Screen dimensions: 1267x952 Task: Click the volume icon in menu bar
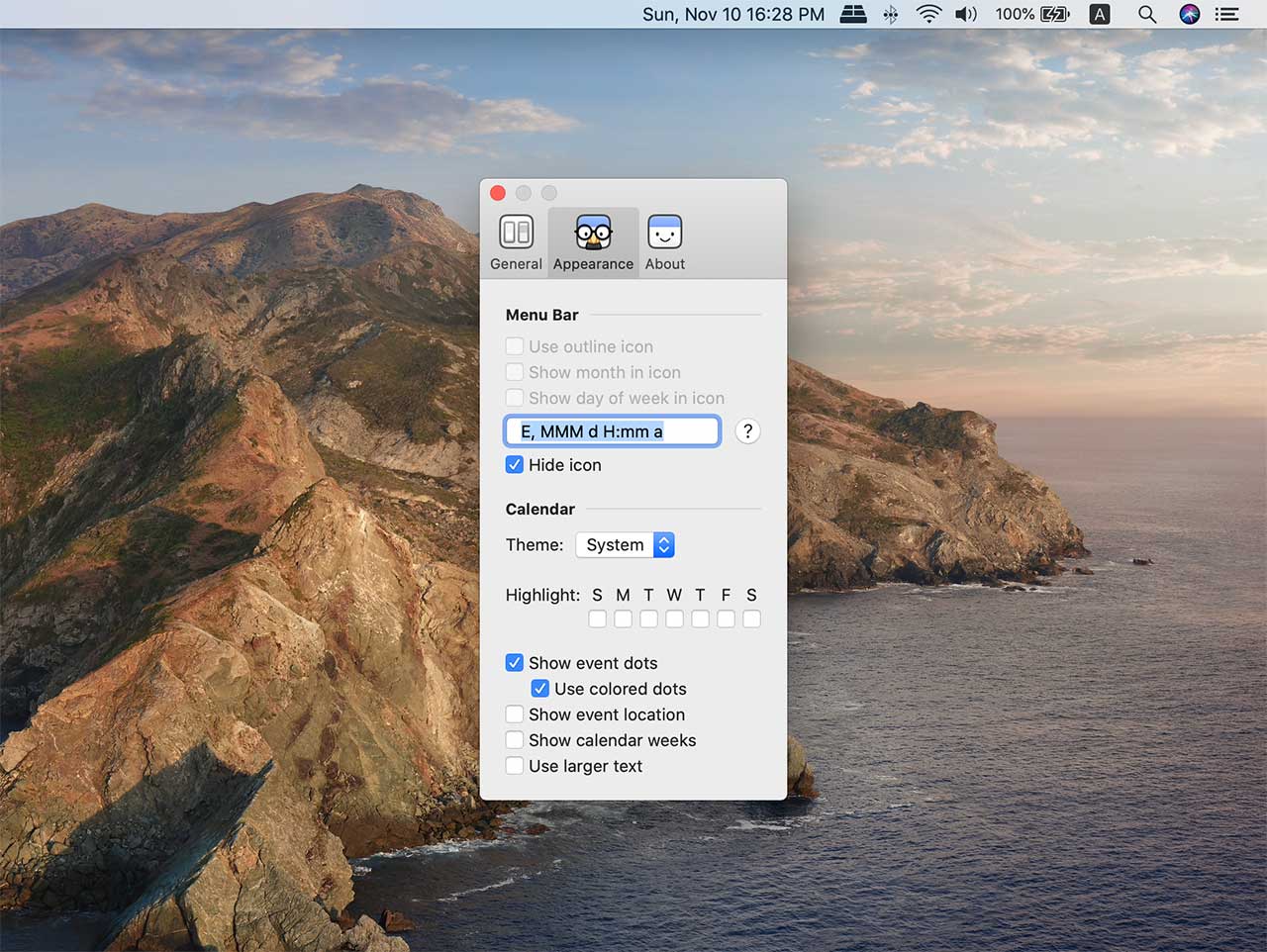(x=965, y=14)
